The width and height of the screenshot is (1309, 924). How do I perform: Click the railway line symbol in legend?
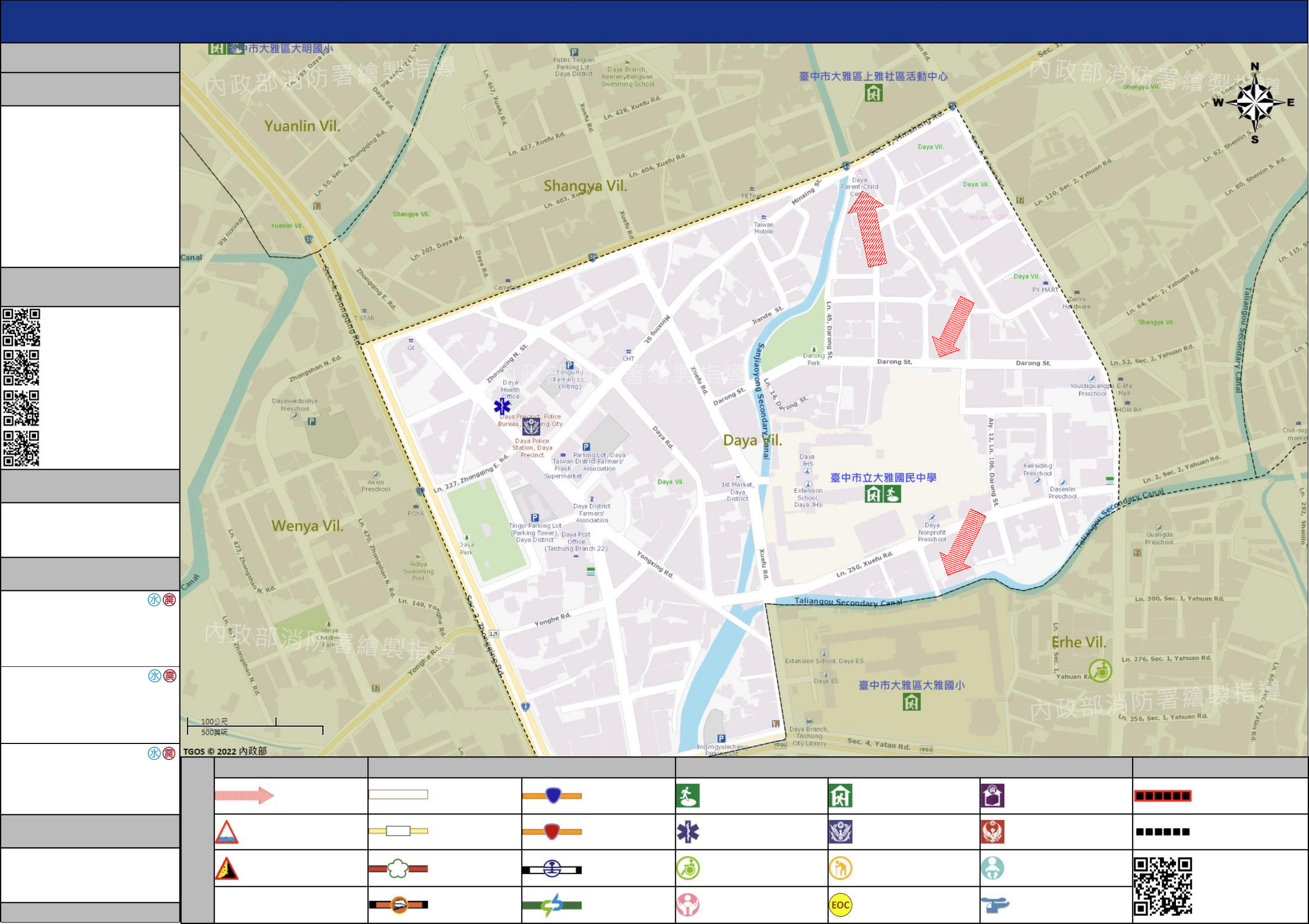(x=552, y=869)
